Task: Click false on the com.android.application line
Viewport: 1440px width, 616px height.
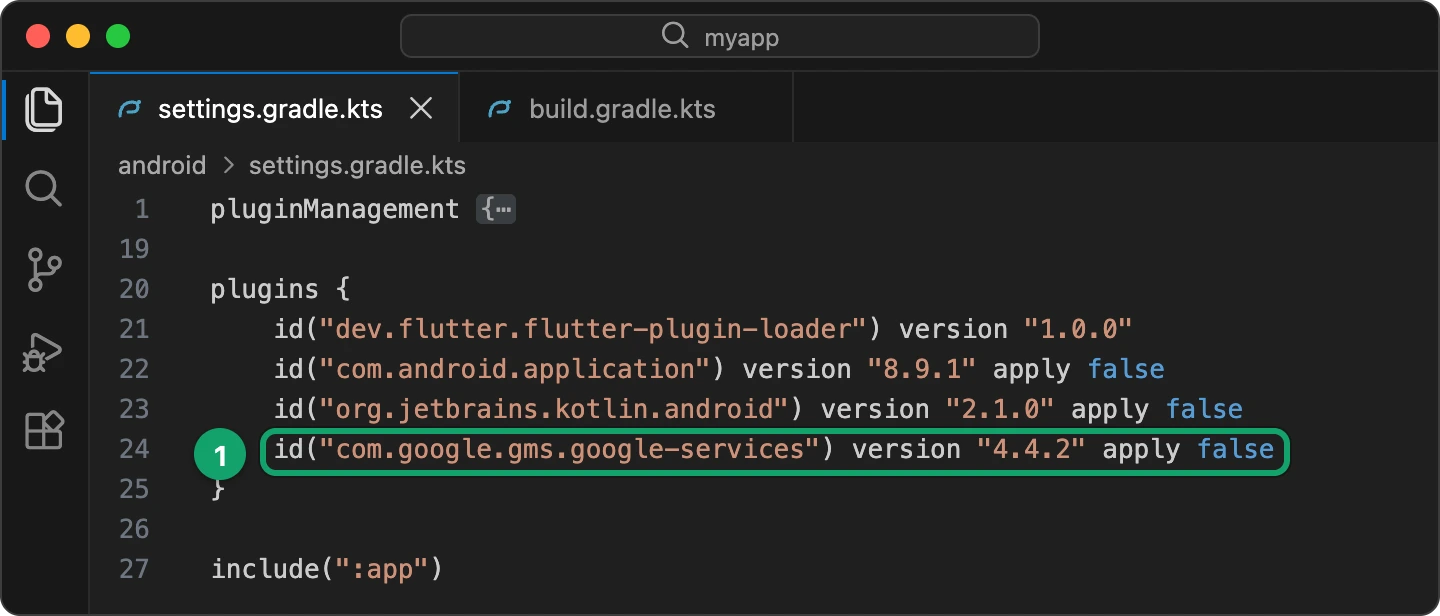Action: click(1126, 369)
